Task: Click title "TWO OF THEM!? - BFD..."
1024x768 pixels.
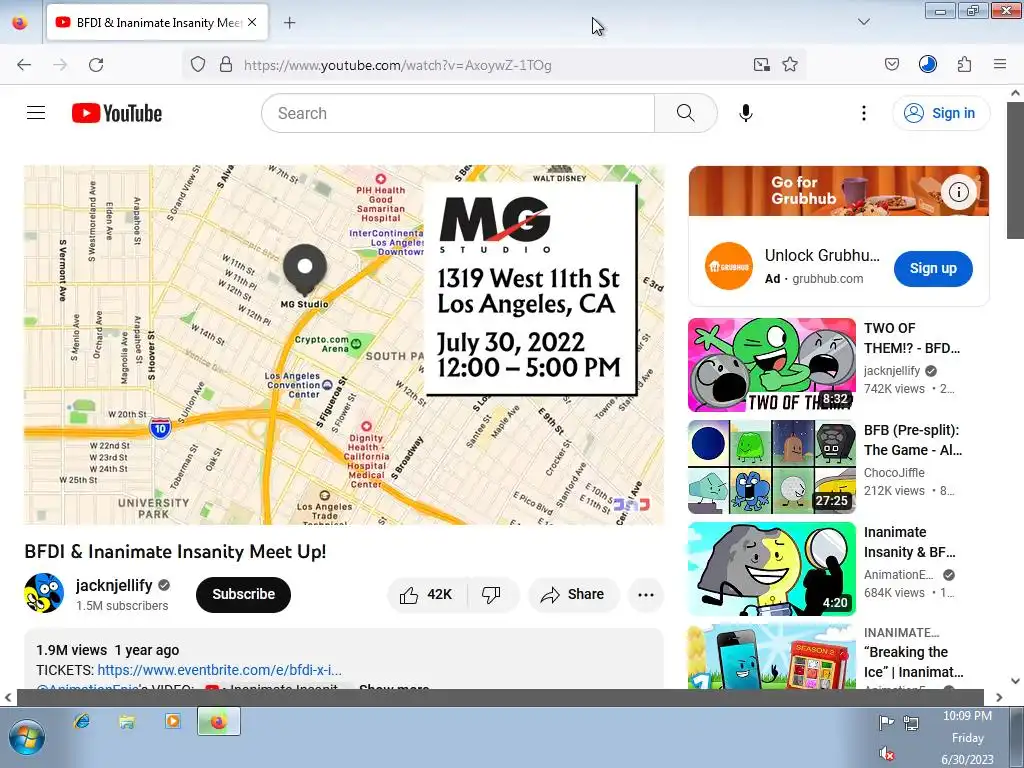Action: pyautogui.click(x=912, y=338)
